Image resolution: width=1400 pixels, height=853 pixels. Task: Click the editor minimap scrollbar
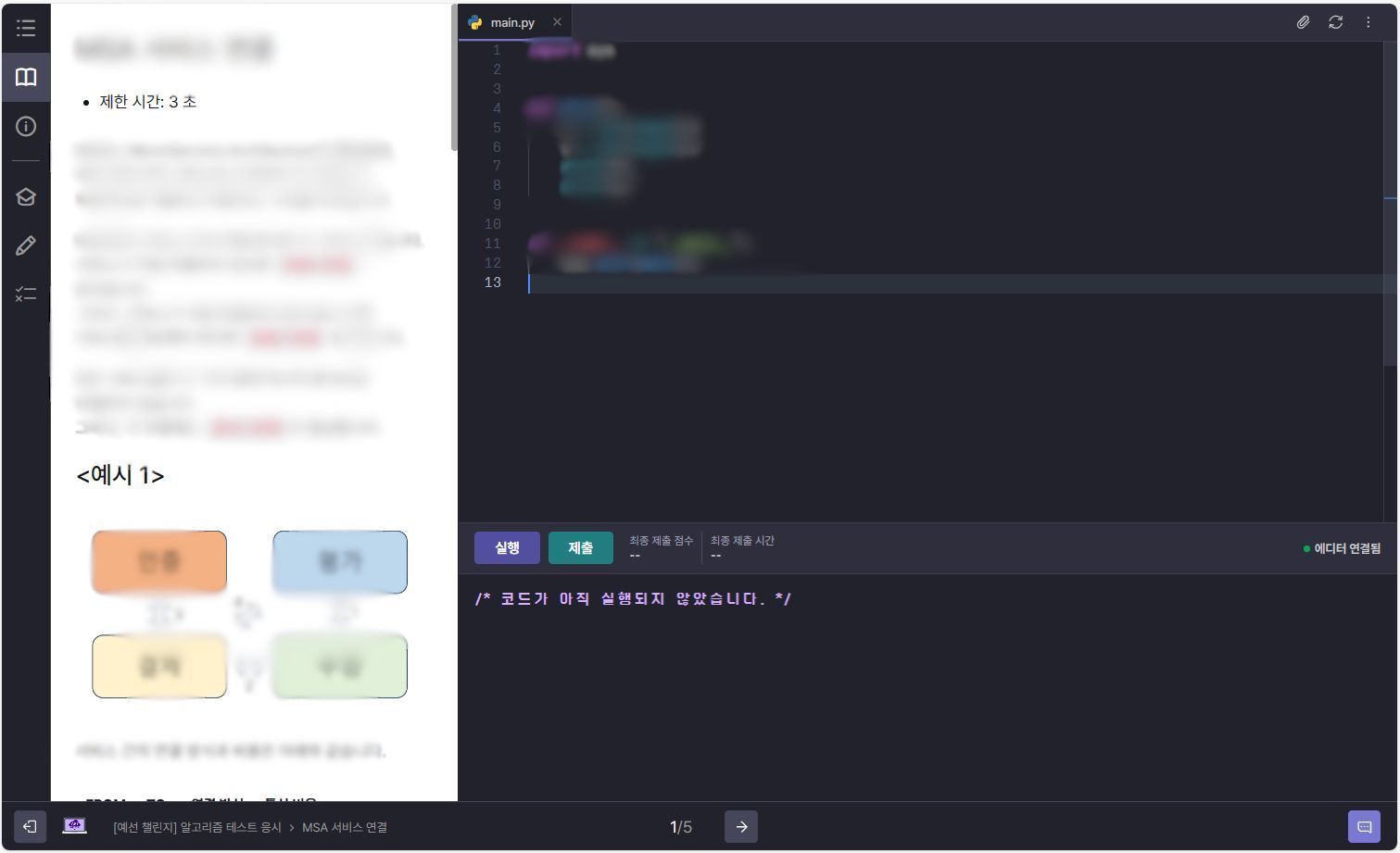1391,204
